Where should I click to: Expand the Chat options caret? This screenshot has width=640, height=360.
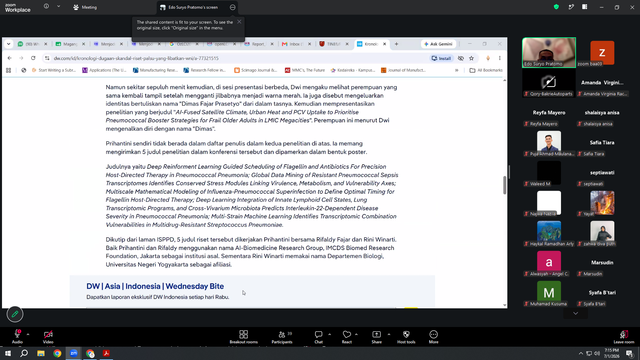pos(329,334)
